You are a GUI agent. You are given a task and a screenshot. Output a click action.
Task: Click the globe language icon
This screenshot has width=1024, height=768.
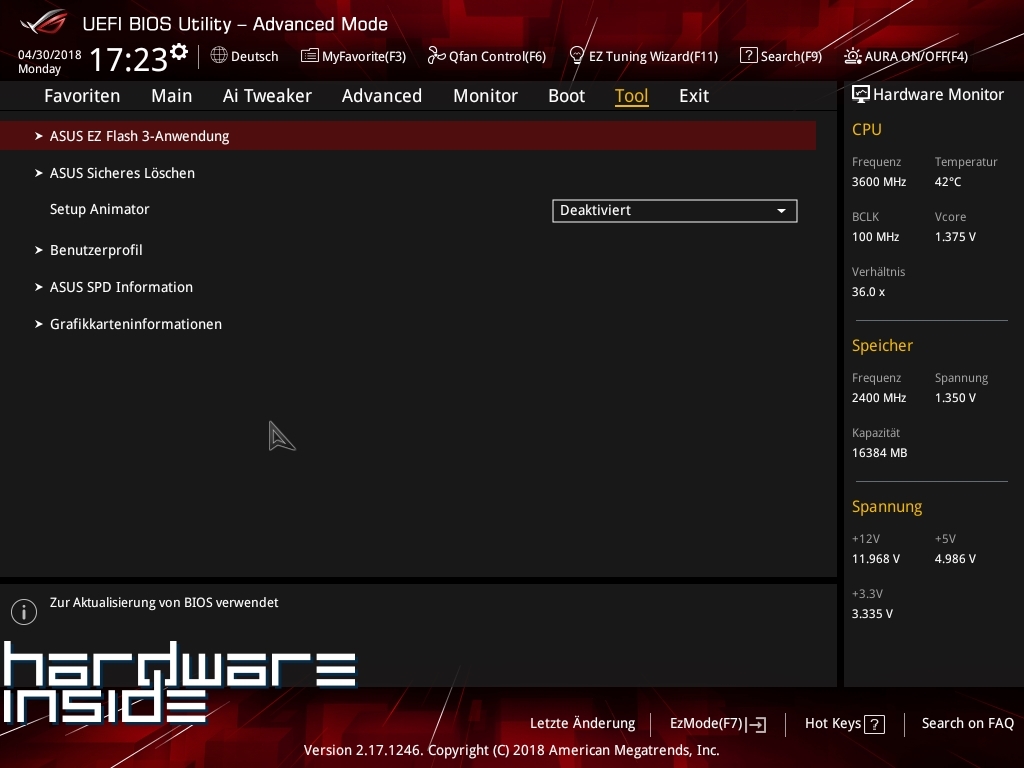tap(219, 56)
